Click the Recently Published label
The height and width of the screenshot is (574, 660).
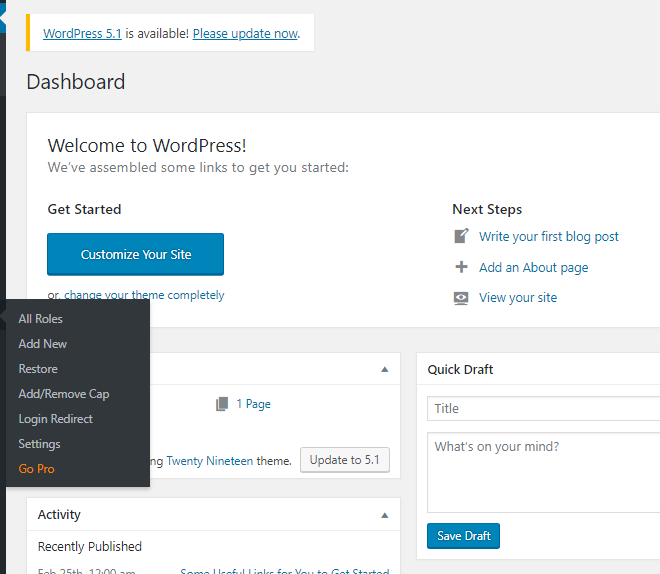pyautogui.click(x=90, y=546)
